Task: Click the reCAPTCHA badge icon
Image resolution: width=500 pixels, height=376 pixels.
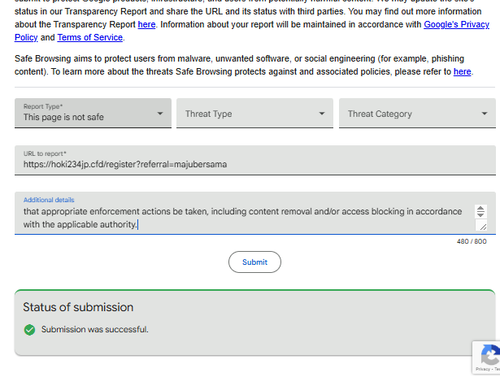Action: 490,356
